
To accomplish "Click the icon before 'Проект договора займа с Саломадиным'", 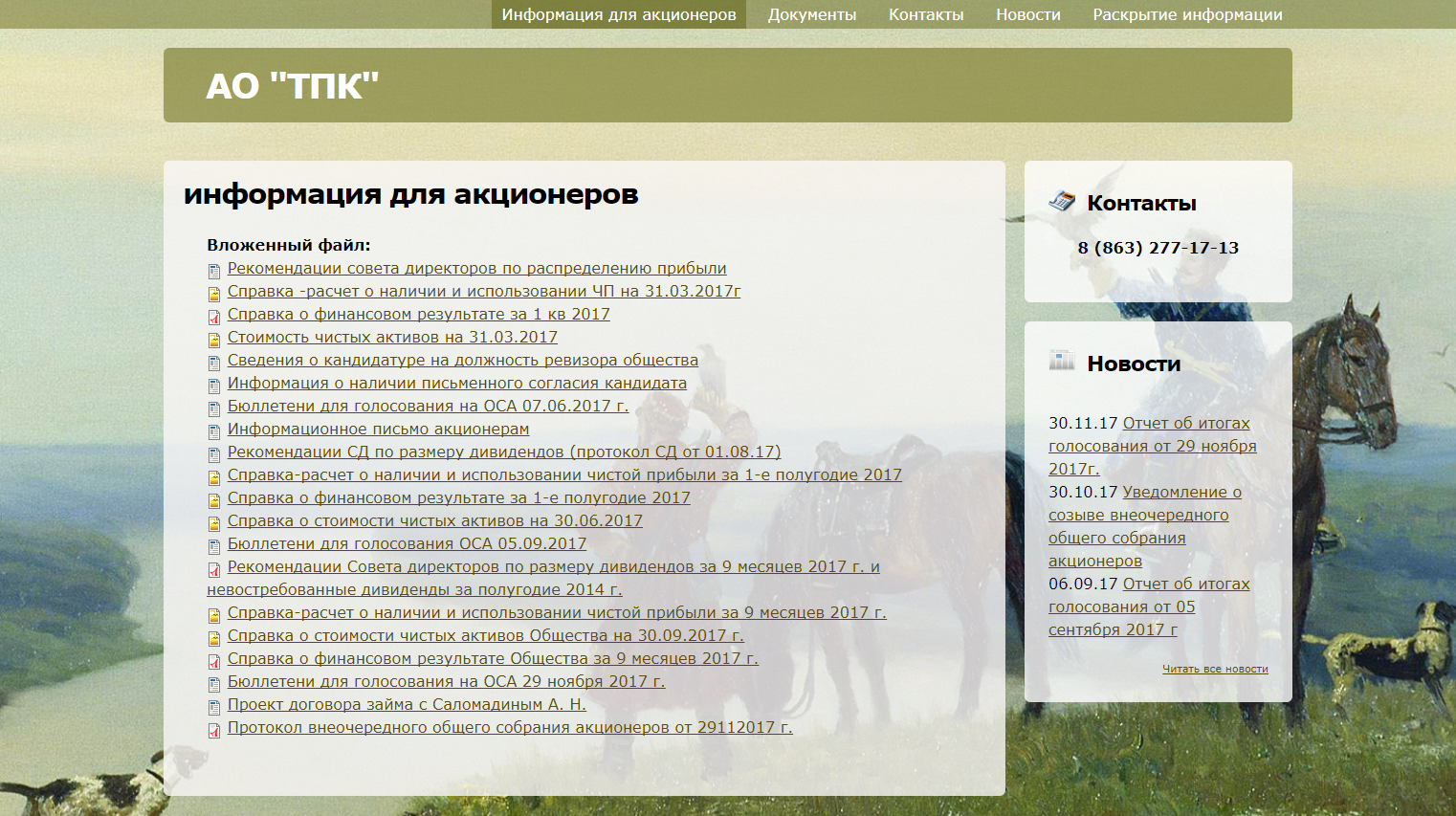I will click(214, 707).
